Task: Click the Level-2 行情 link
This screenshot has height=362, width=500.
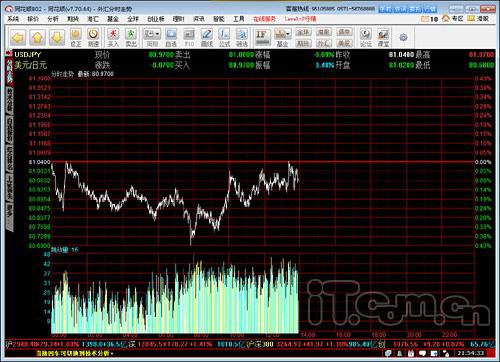Action: (300, 19)
